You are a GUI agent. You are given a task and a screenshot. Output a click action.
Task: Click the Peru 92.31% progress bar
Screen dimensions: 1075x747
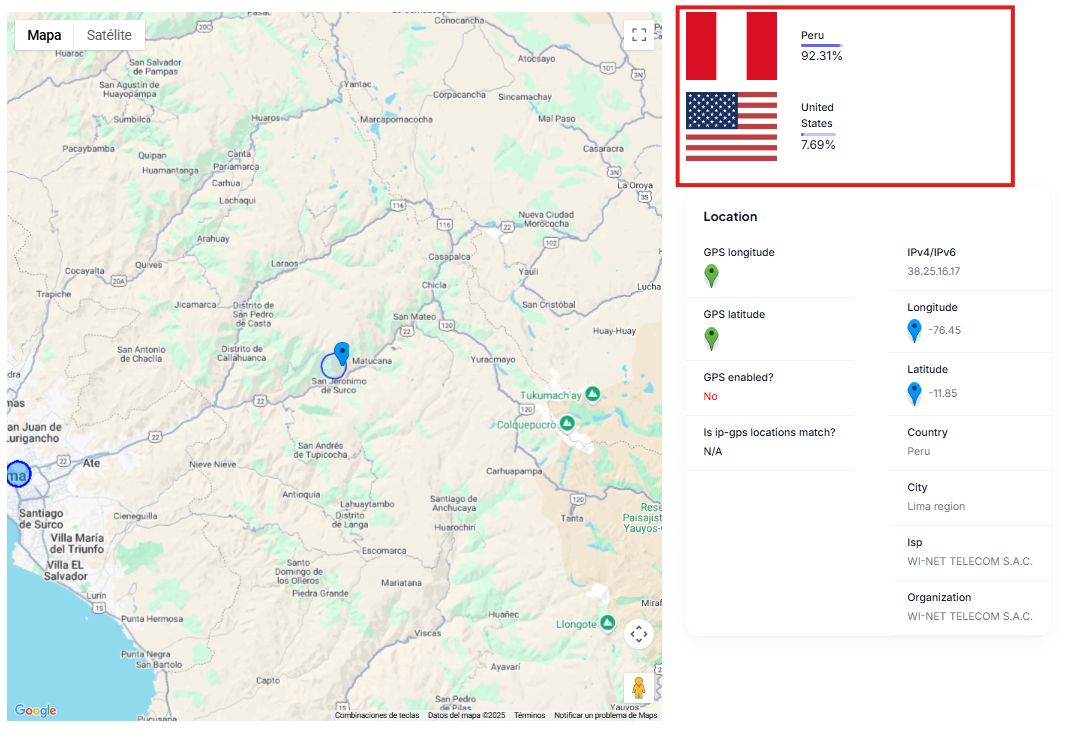821,46
